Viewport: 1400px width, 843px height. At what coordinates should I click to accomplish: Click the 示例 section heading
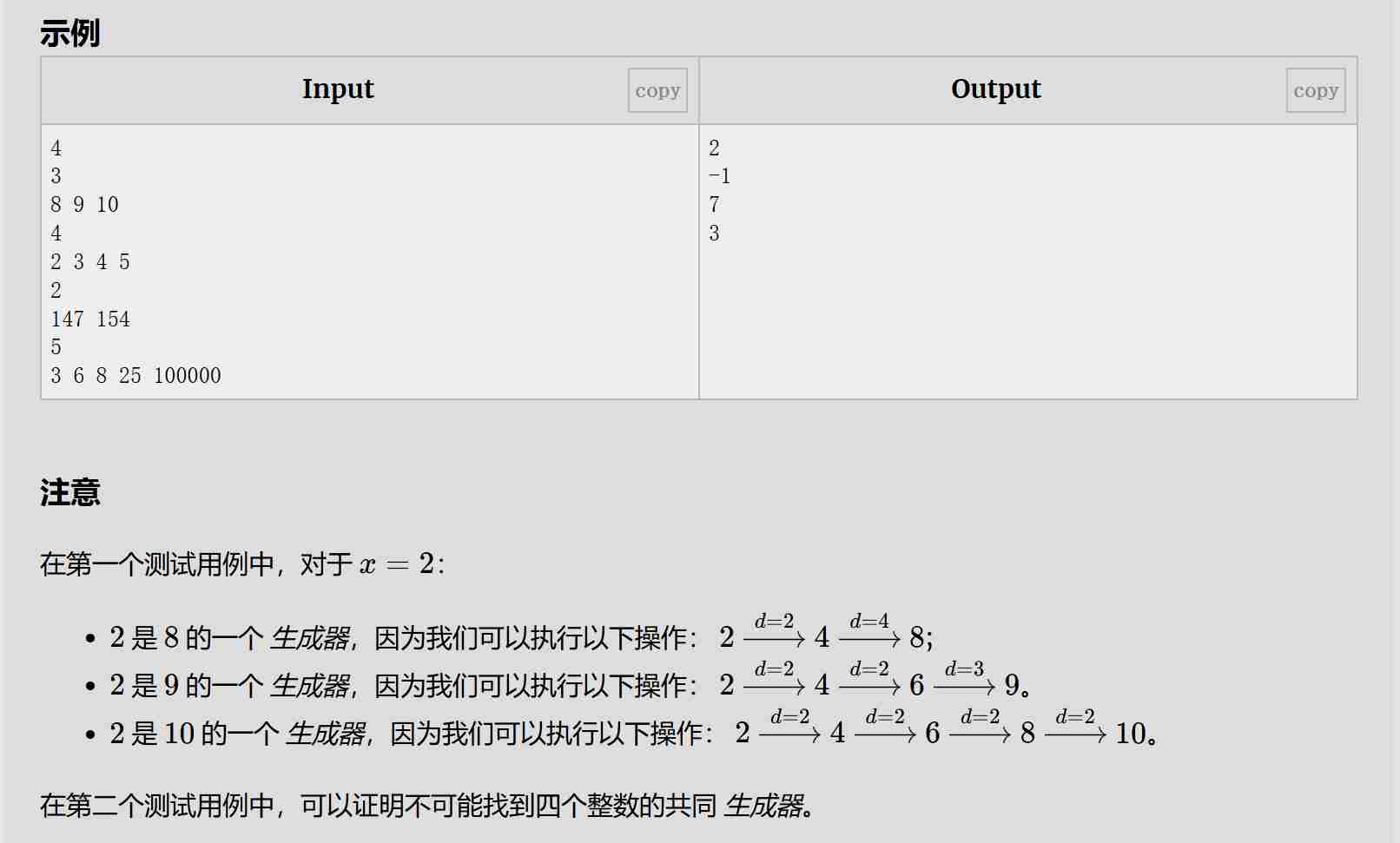pyautogui.click(x=69, y=33)
